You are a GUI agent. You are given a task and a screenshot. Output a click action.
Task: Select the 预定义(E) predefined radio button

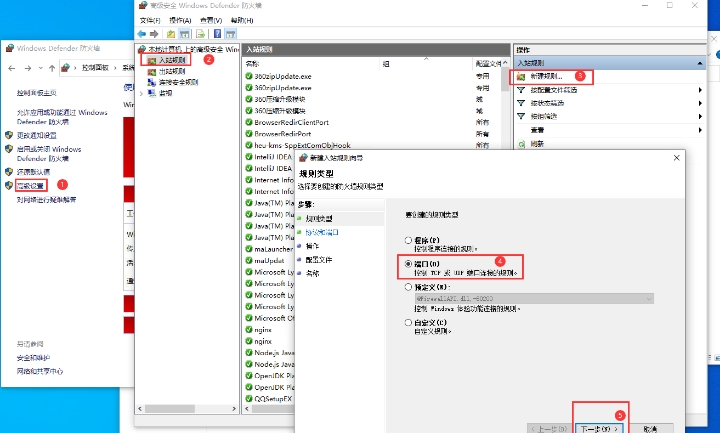pos(408,287)
